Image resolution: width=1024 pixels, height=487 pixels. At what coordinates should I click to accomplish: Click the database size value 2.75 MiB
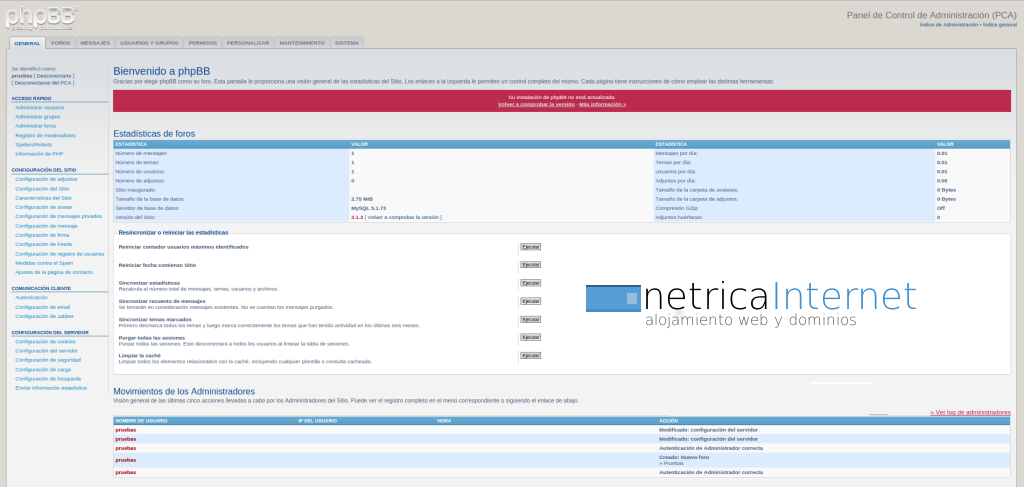362,198
